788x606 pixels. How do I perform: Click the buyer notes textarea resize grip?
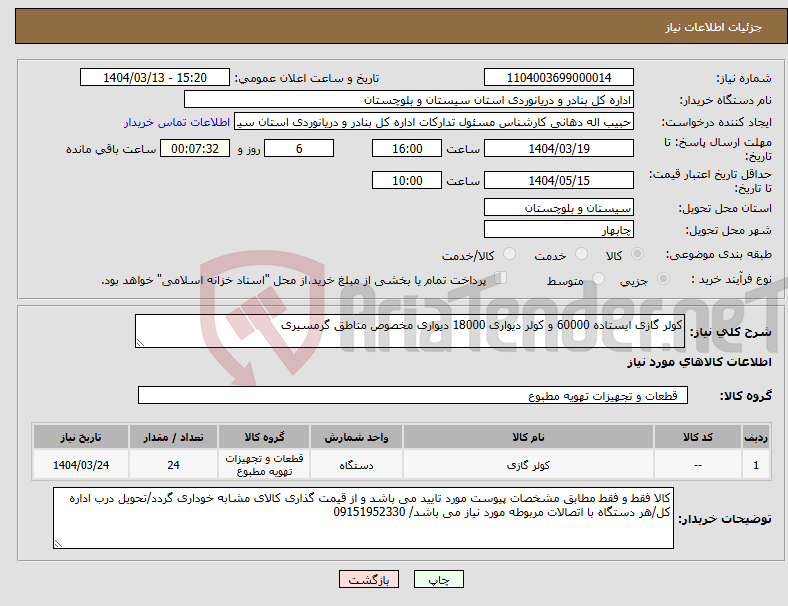tap(58, 544)
